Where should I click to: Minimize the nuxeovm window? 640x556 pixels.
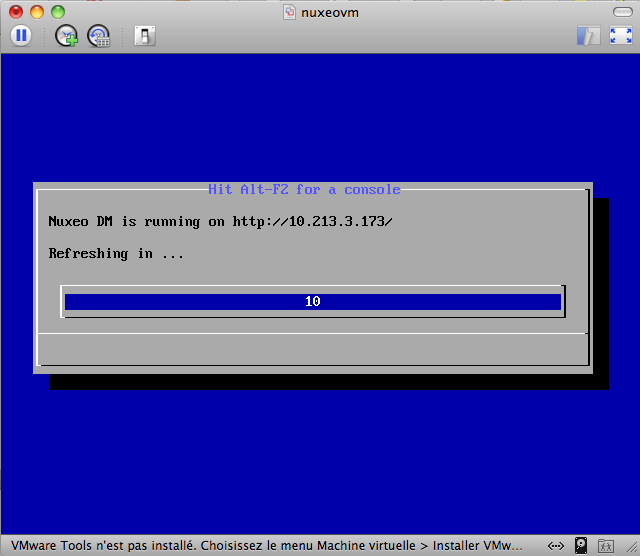(37, 12)
